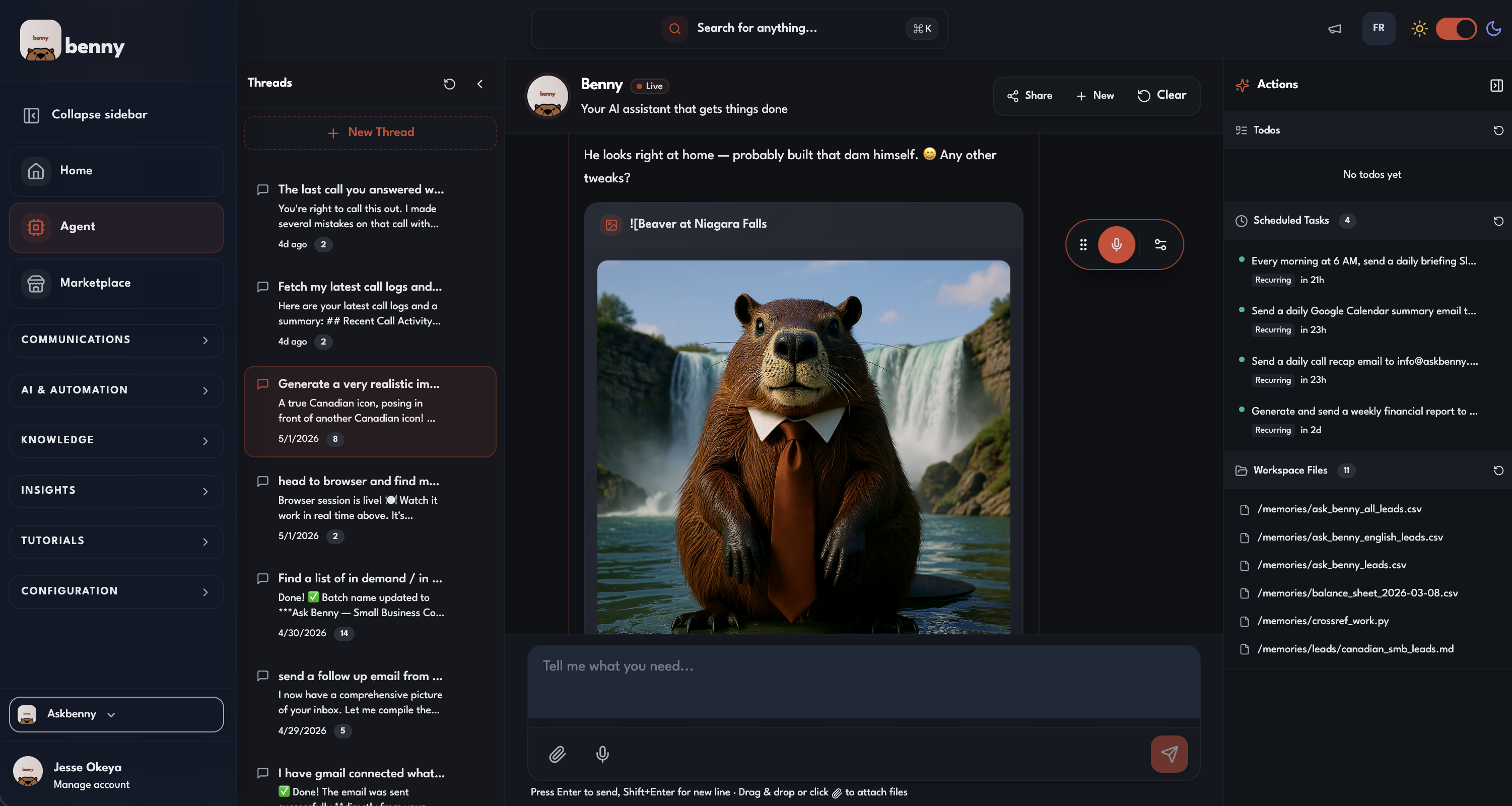
Task: Click the Search for anything field
Action: pyautogui.click(x=739, y=28)
